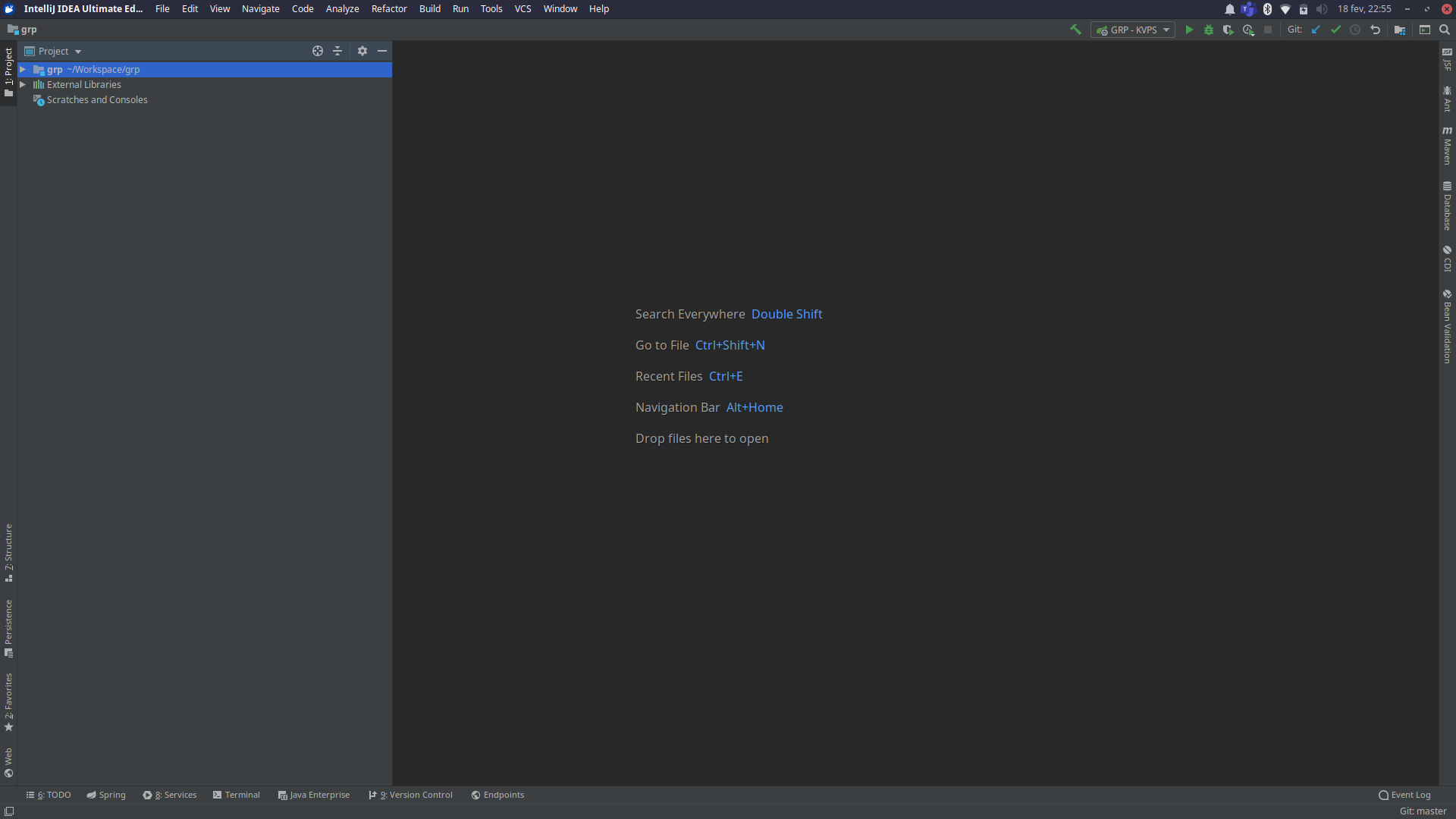Open the Spring bottom tab

pos(106,795)
